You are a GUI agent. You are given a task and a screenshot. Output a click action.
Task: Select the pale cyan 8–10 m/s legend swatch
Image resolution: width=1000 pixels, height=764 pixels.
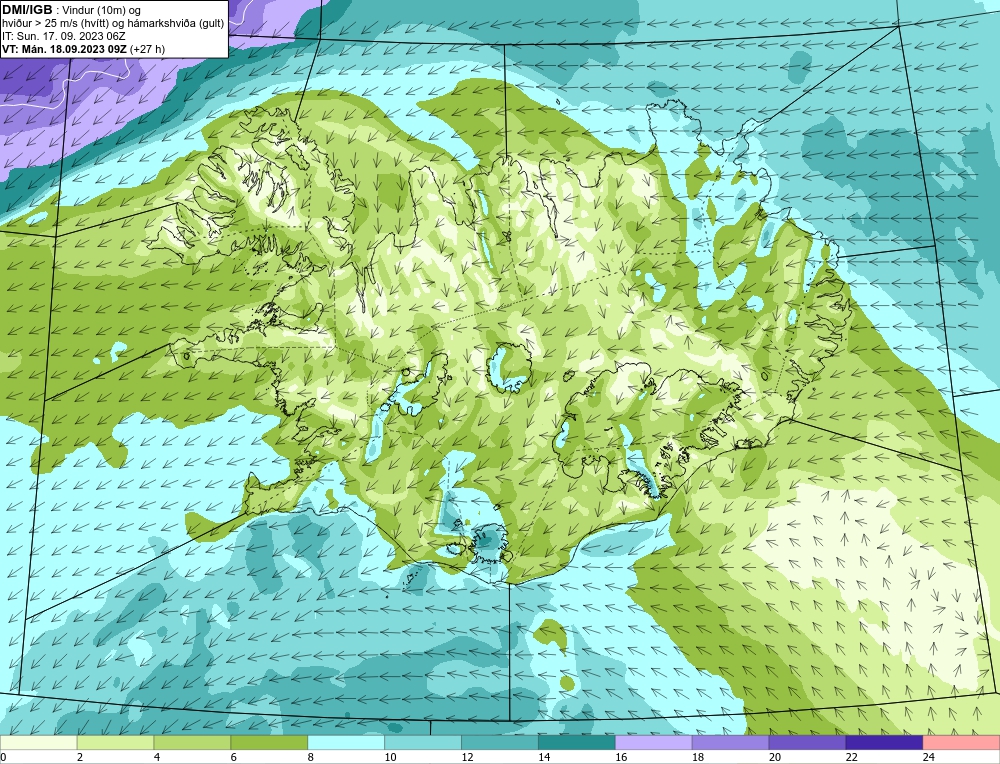[x=346, y=743]
